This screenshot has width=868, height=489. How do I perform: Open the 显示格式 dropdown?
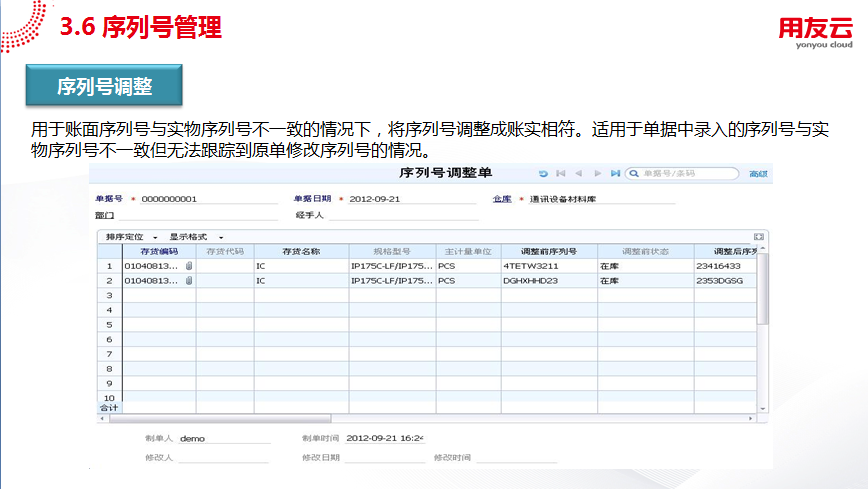tap(196, 237)
